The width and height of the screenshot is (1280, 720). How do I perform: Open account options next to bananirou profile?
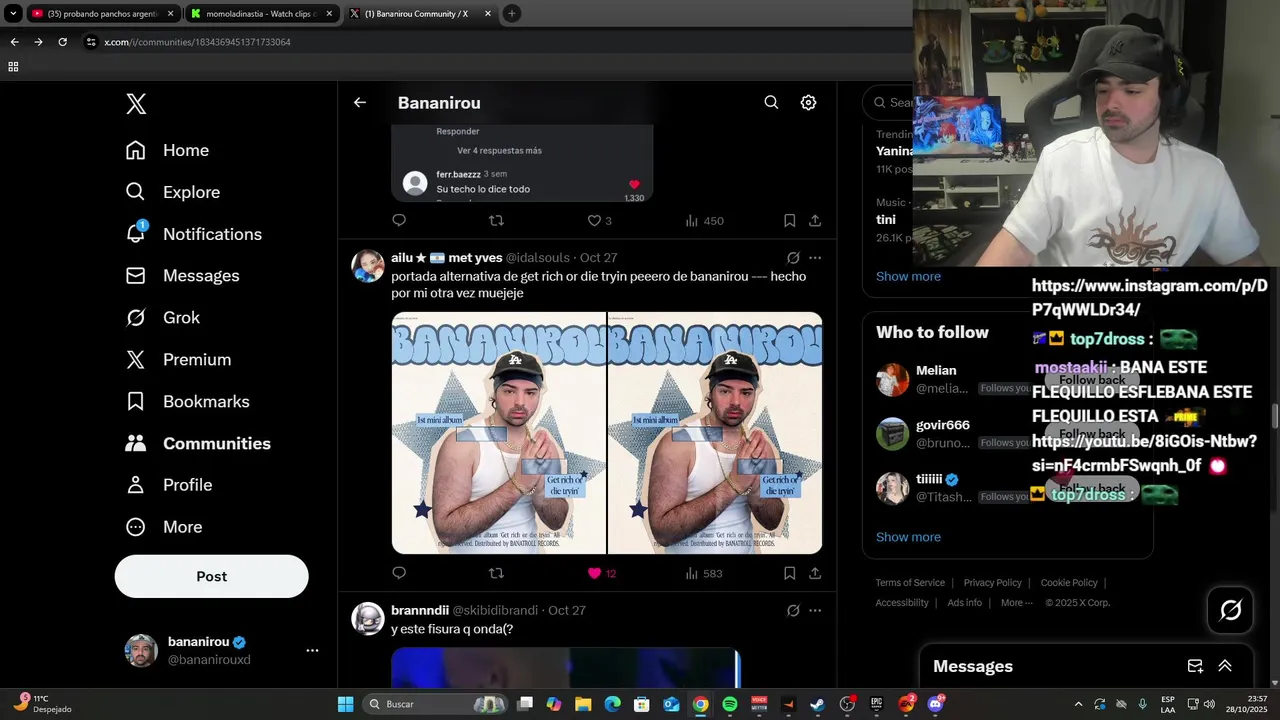click(x=312, y=650)
